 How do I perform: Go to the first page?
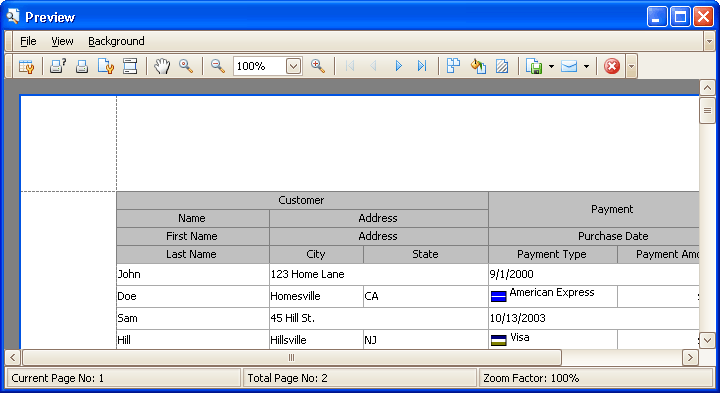click(x=349, y=67)
